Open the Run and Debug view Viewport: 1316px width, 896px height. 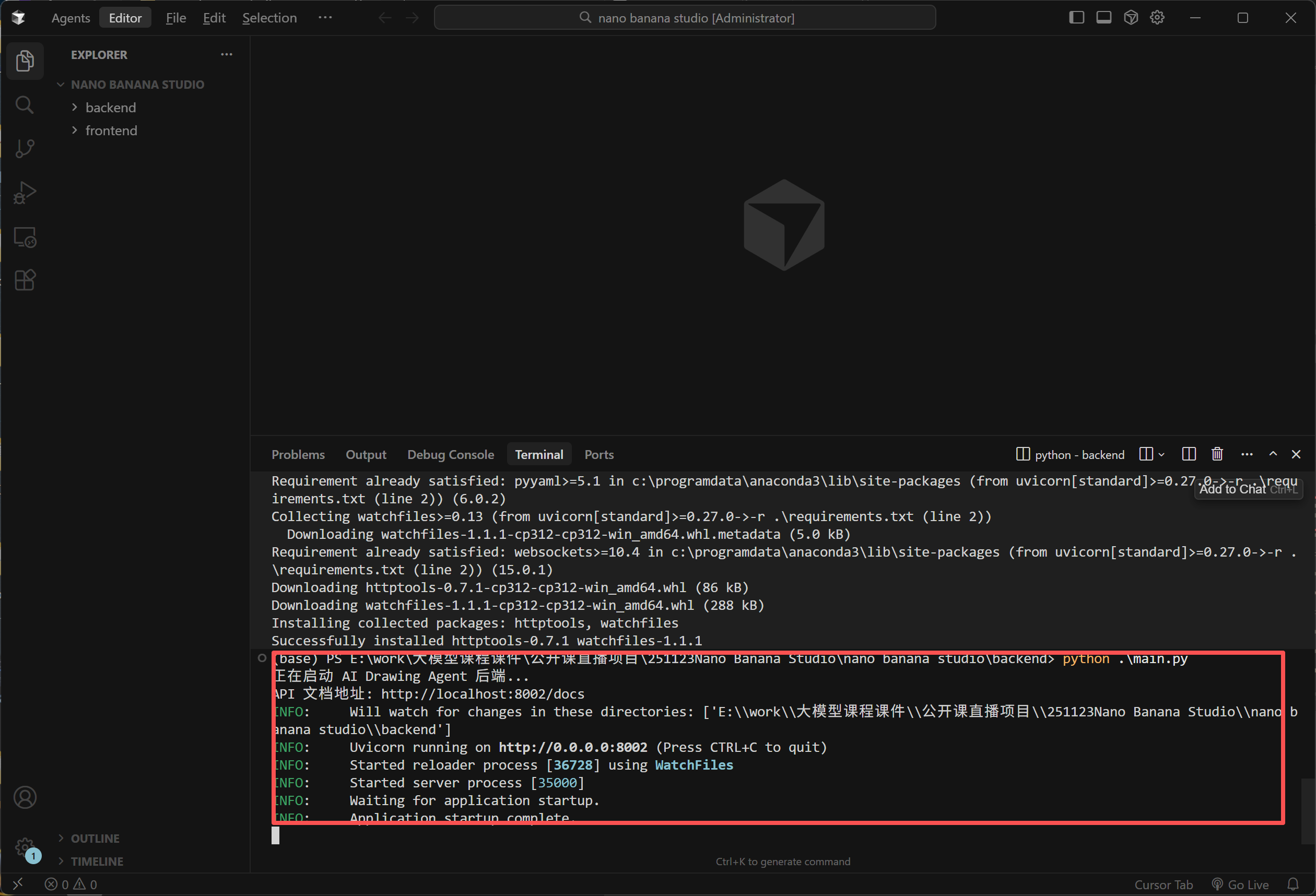tap(25, 193)
